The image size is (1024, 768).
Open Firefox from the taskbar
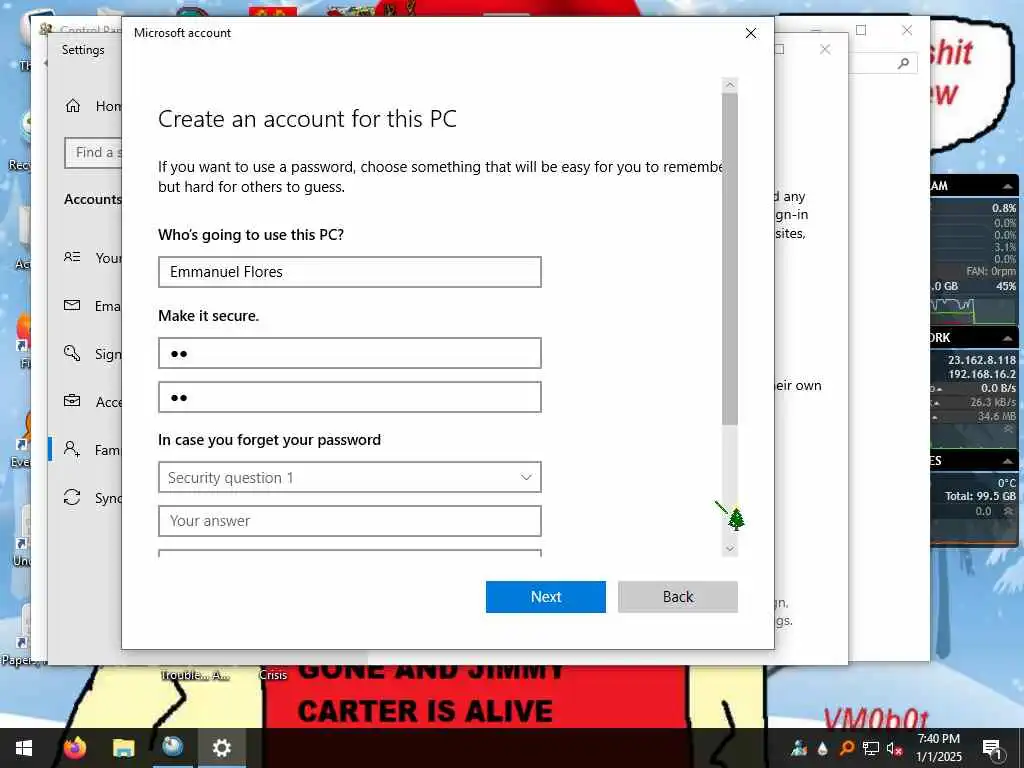pyautogui.click(x=75, y=748)
